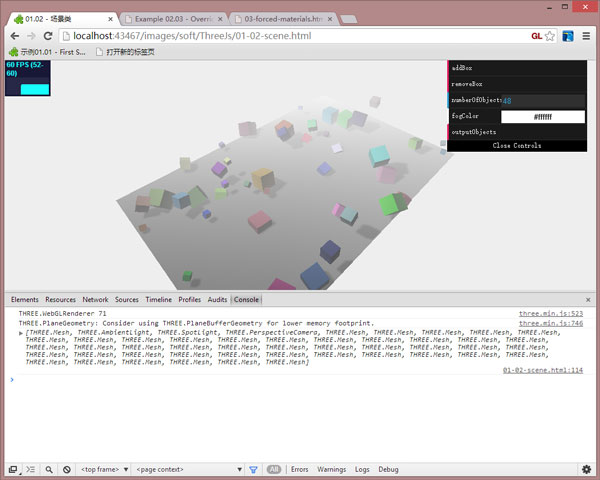
Task: Bookmark this page with the star icon
Action: pyautogui.click(x=550, y=36)
